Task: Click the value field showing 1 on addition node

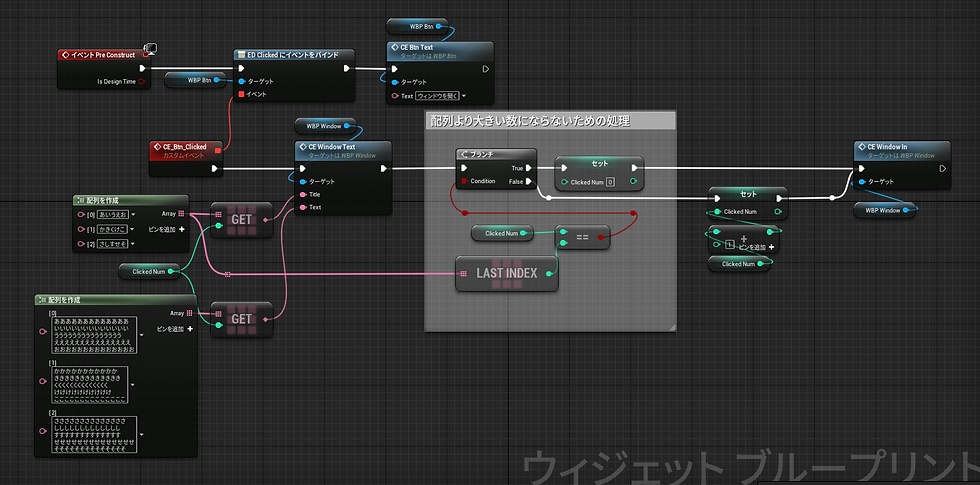Action: [729, 245]
